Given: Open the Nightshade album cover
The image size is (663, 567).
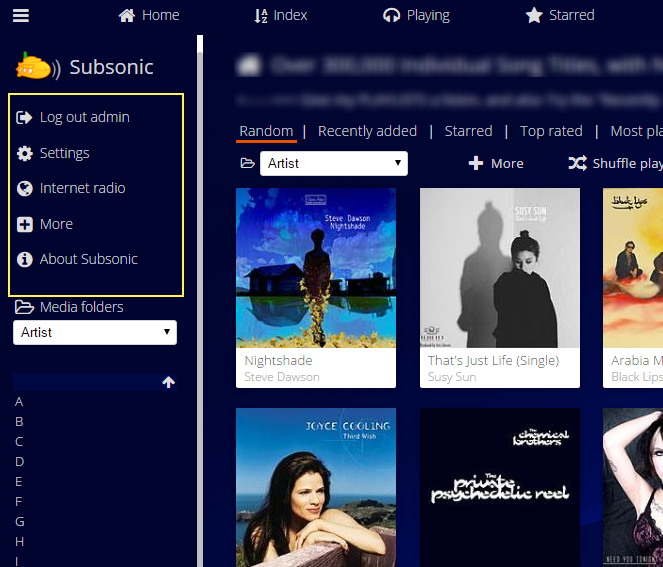Looking at the screenshot, I should [x=316, y=267].
